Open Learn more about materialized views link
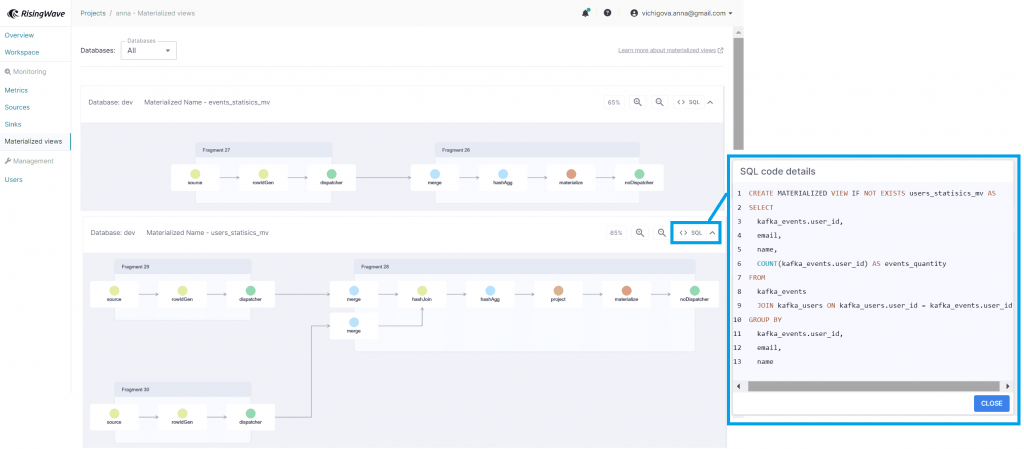This screenshot has height=449, width=1024. [x=670, y=49]
